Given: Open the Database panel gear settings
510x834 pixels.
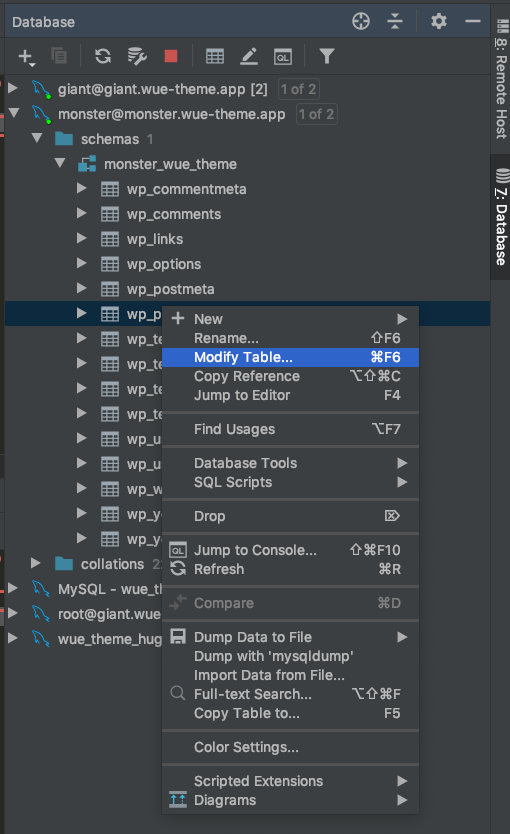Looking at the screenshot, I should 439,21.
